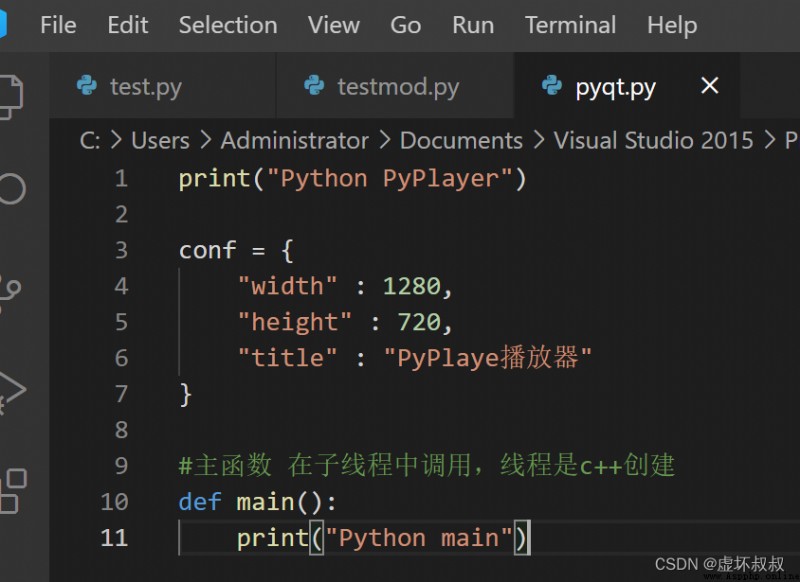Click the "PyPlaye播放器" string on line 6

pyautogui.click(x=487, y=357)
